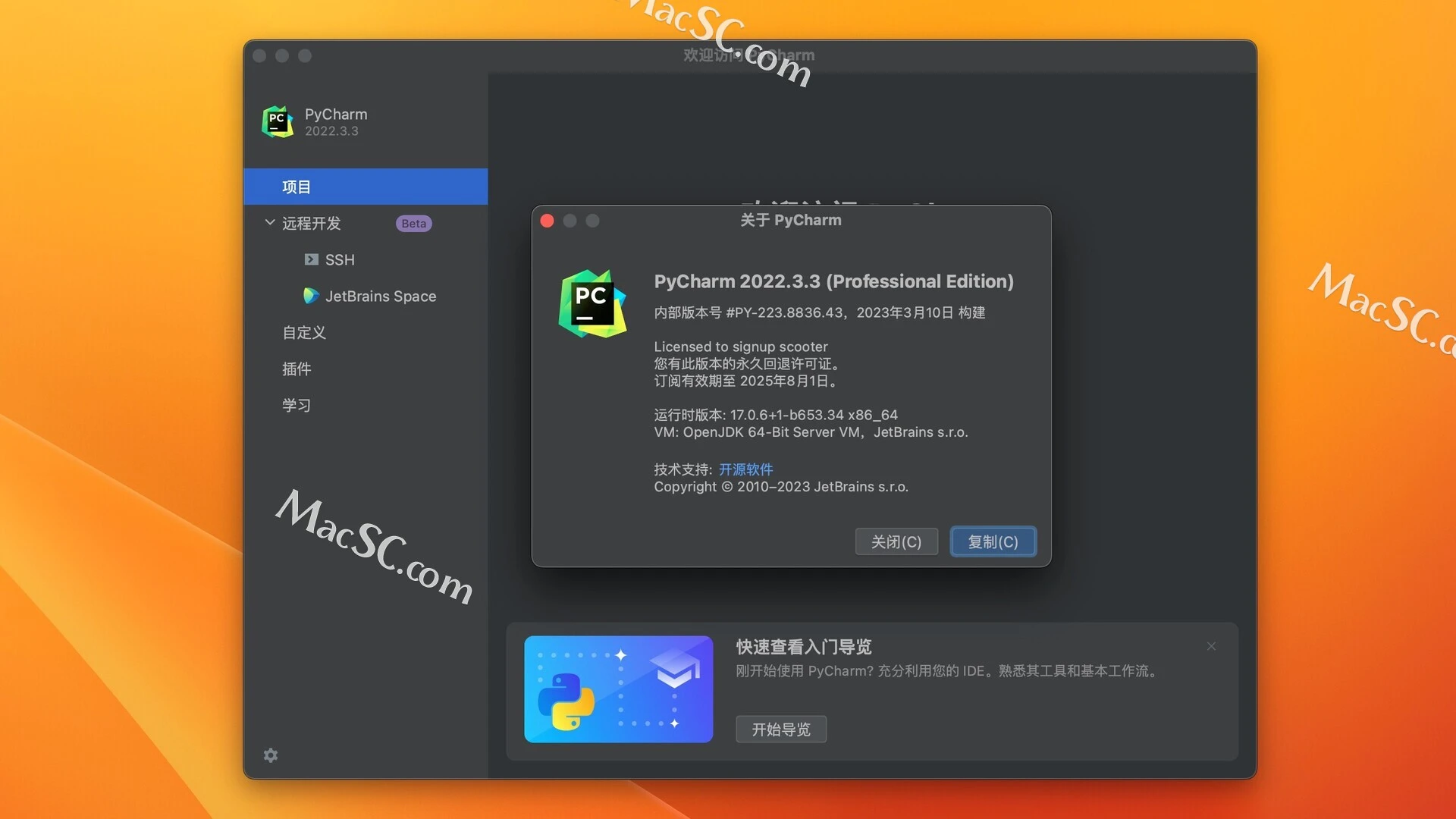1456x819 pixels.
Task: Click the Copyright 2010–2023 JetBrains line
Action: tap(781, 487)
